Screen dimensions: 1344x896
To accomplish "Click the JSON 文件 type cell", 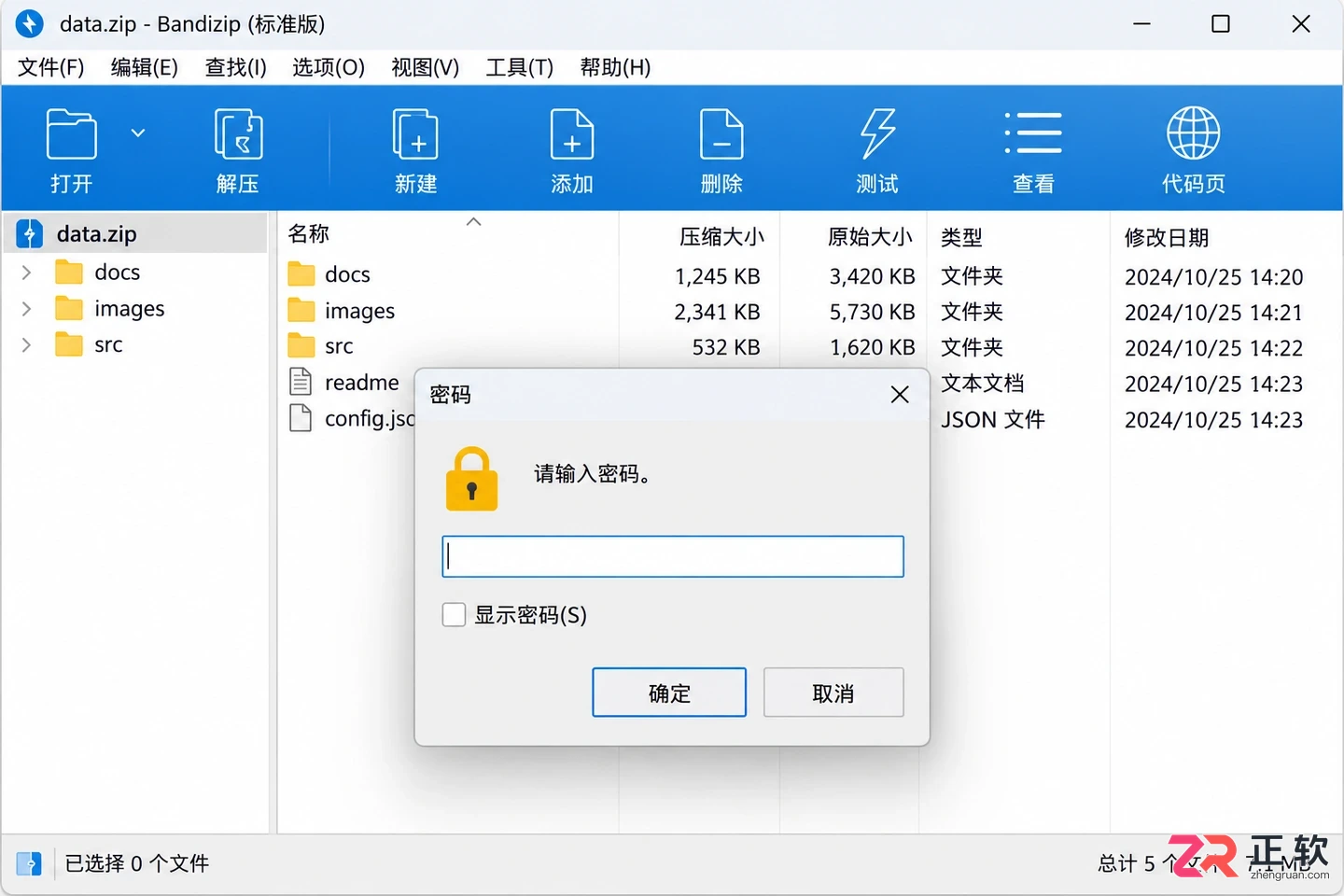I will point(993,420).
